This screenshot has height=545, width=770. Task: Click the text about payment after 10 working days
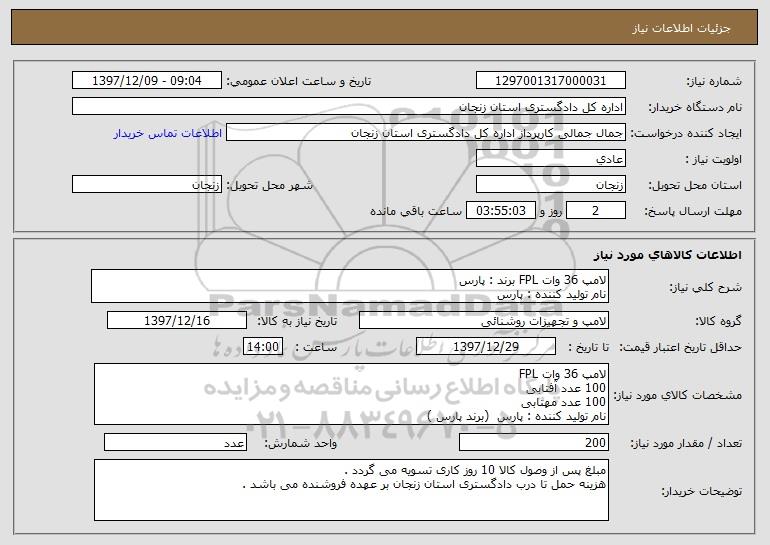click(475, 470)
